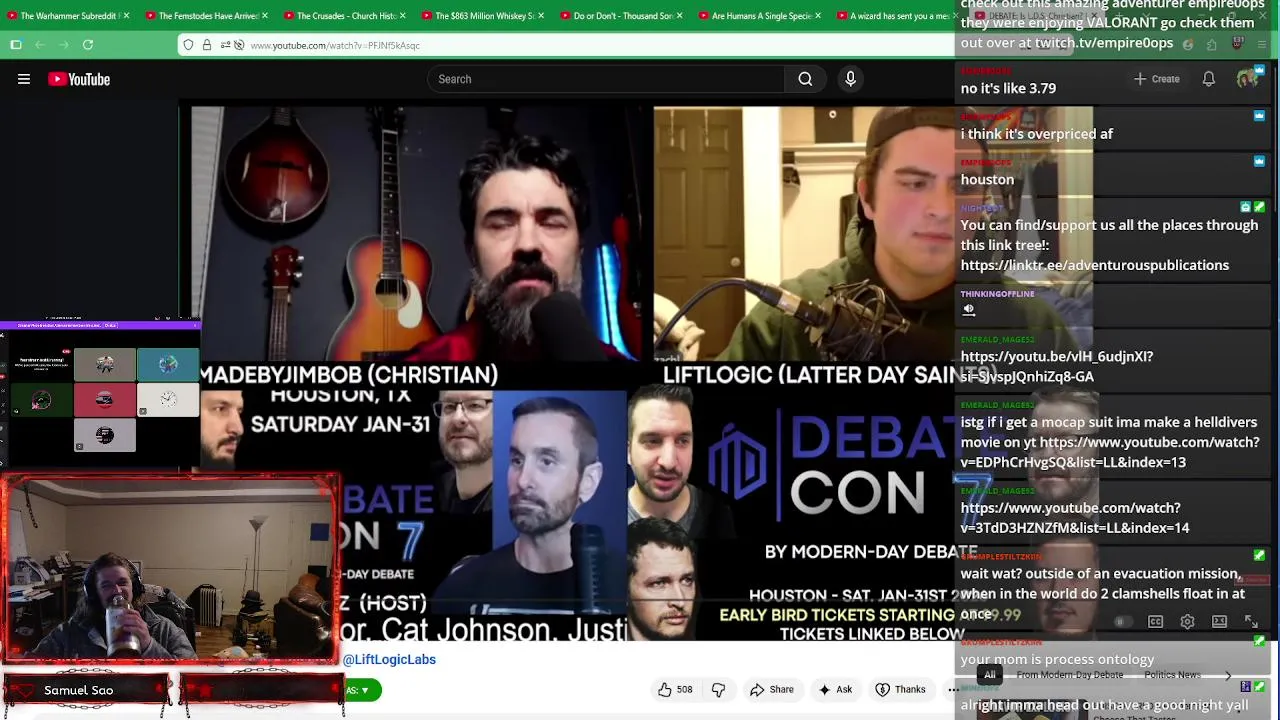Screen dimensions: 1280x720
Task: Select the All filter chip
Action: pyautogui.click(x=989, y=675)
